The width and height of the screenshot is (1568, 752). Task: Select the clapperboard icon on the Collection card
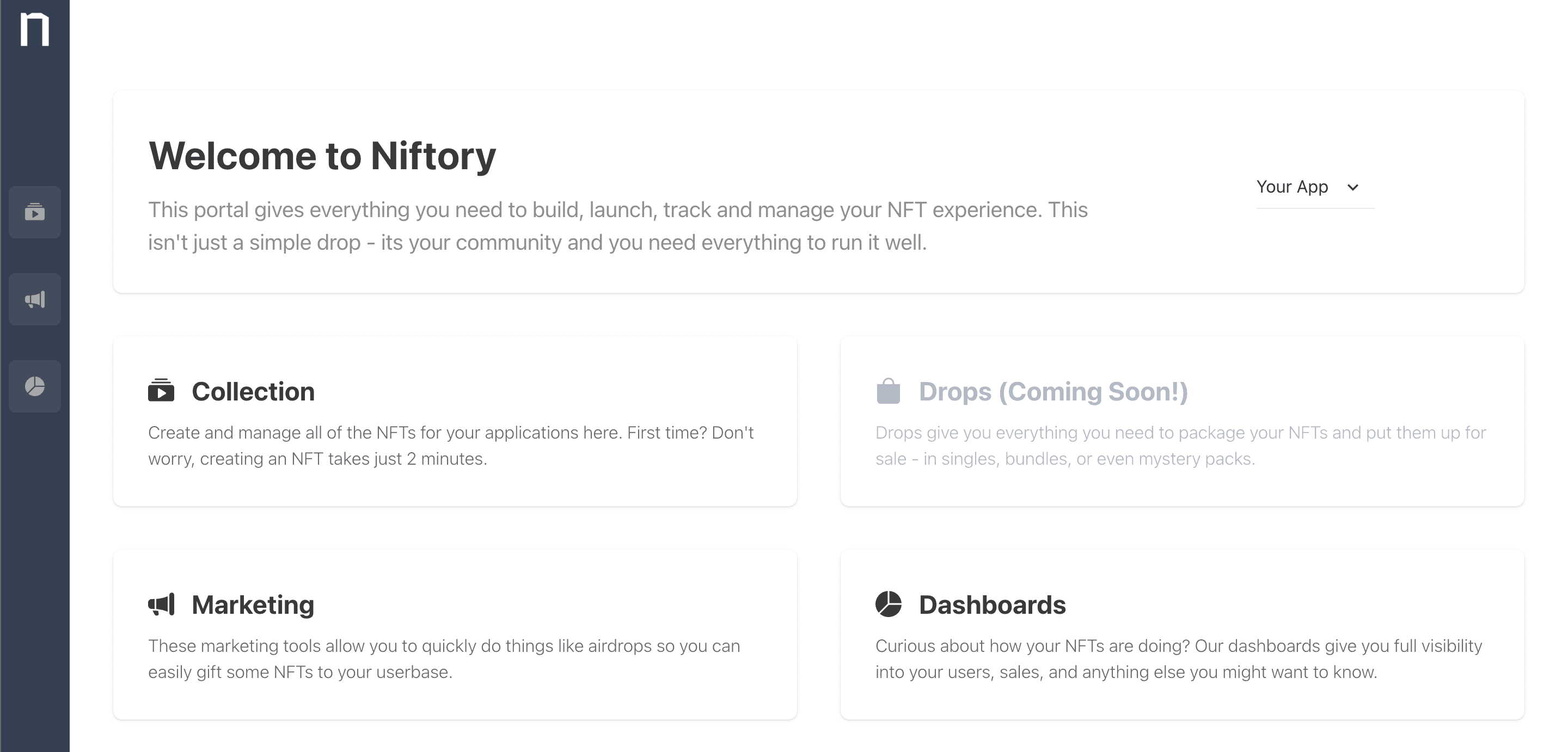click(161, 391)
